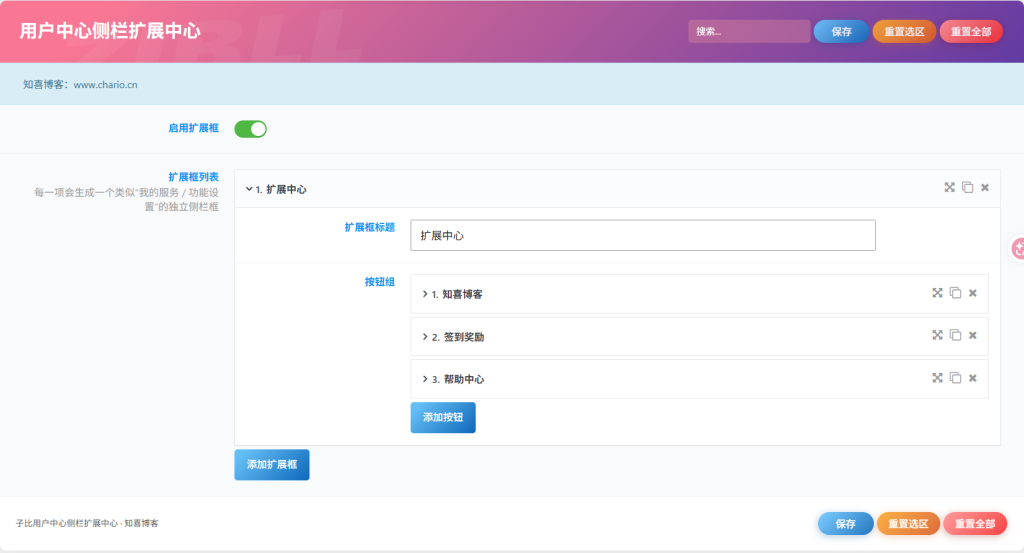Focus the 搜索 search field

(x=749, y=31)
